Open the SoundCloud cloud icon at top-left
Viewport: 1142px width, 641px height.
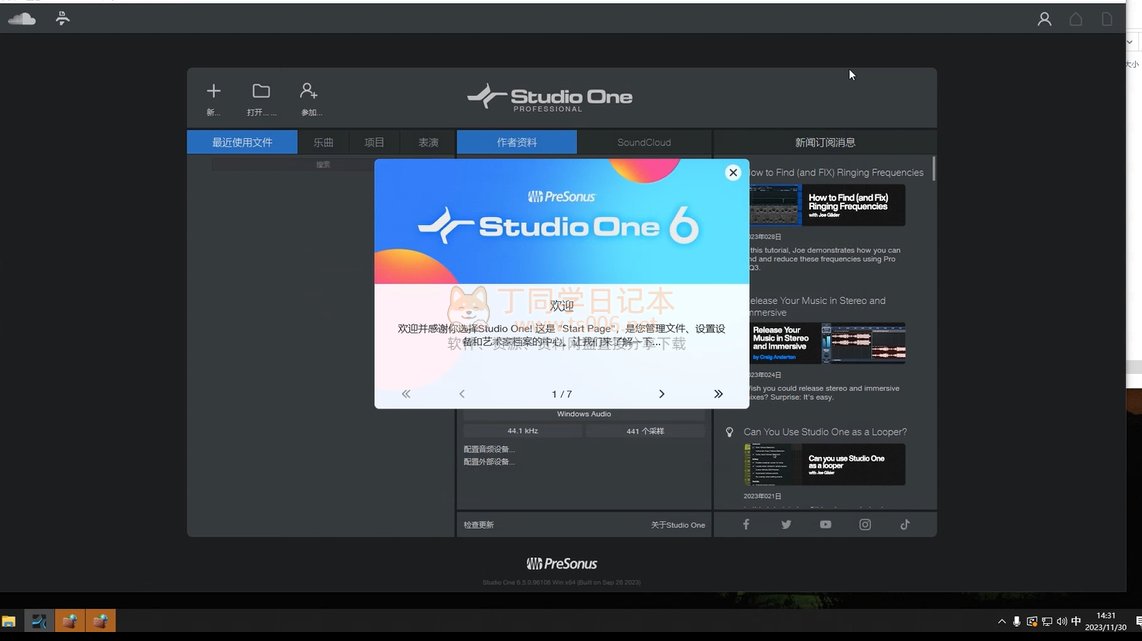click(x=22, y=19)
